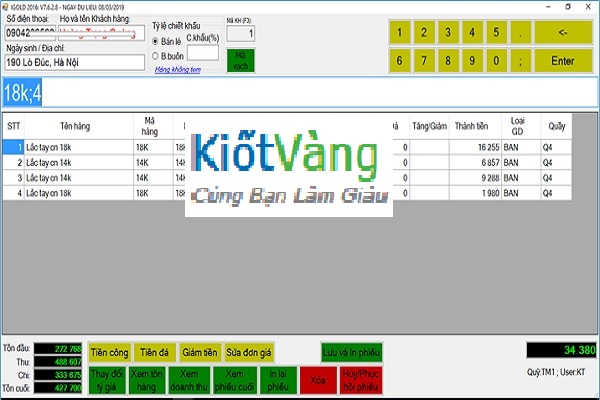Click the amount 16 255 cell
600x400 pixels.
pos(475,147)
